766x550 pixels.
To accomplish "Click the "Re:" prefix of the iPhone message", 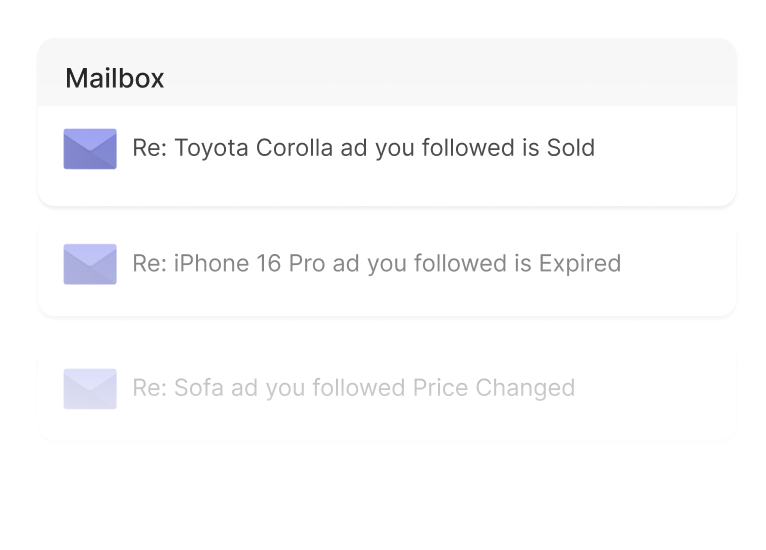I will 149,264.
